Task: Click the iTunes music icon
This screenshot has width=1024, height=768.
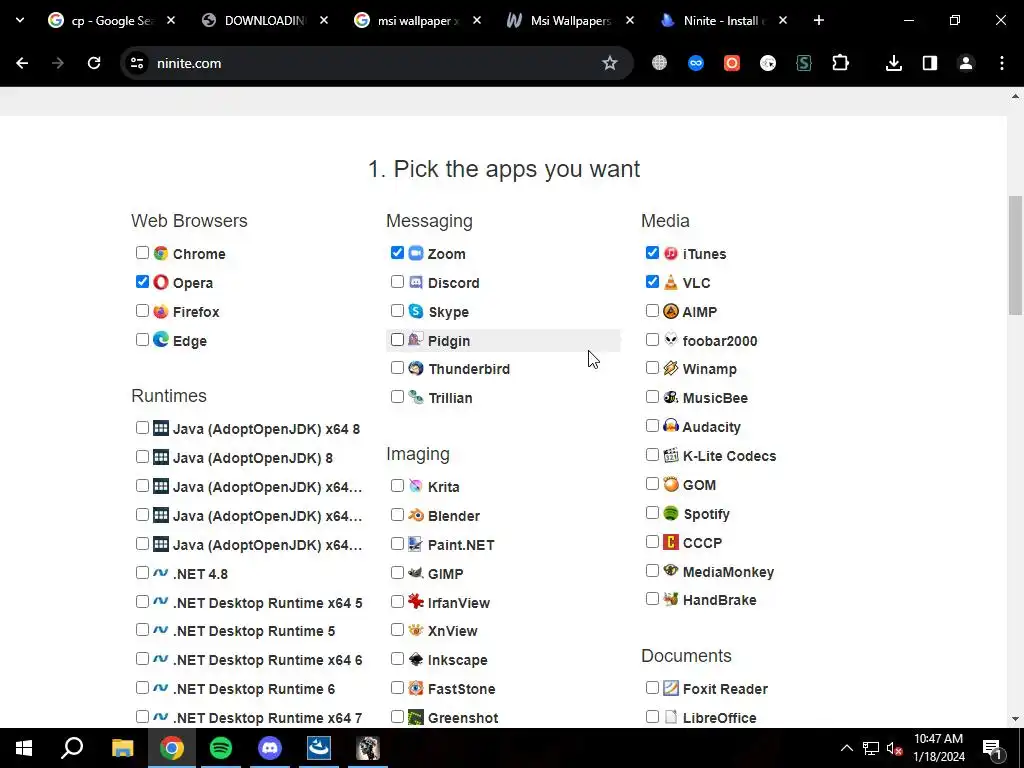Action: coord(671,253)
